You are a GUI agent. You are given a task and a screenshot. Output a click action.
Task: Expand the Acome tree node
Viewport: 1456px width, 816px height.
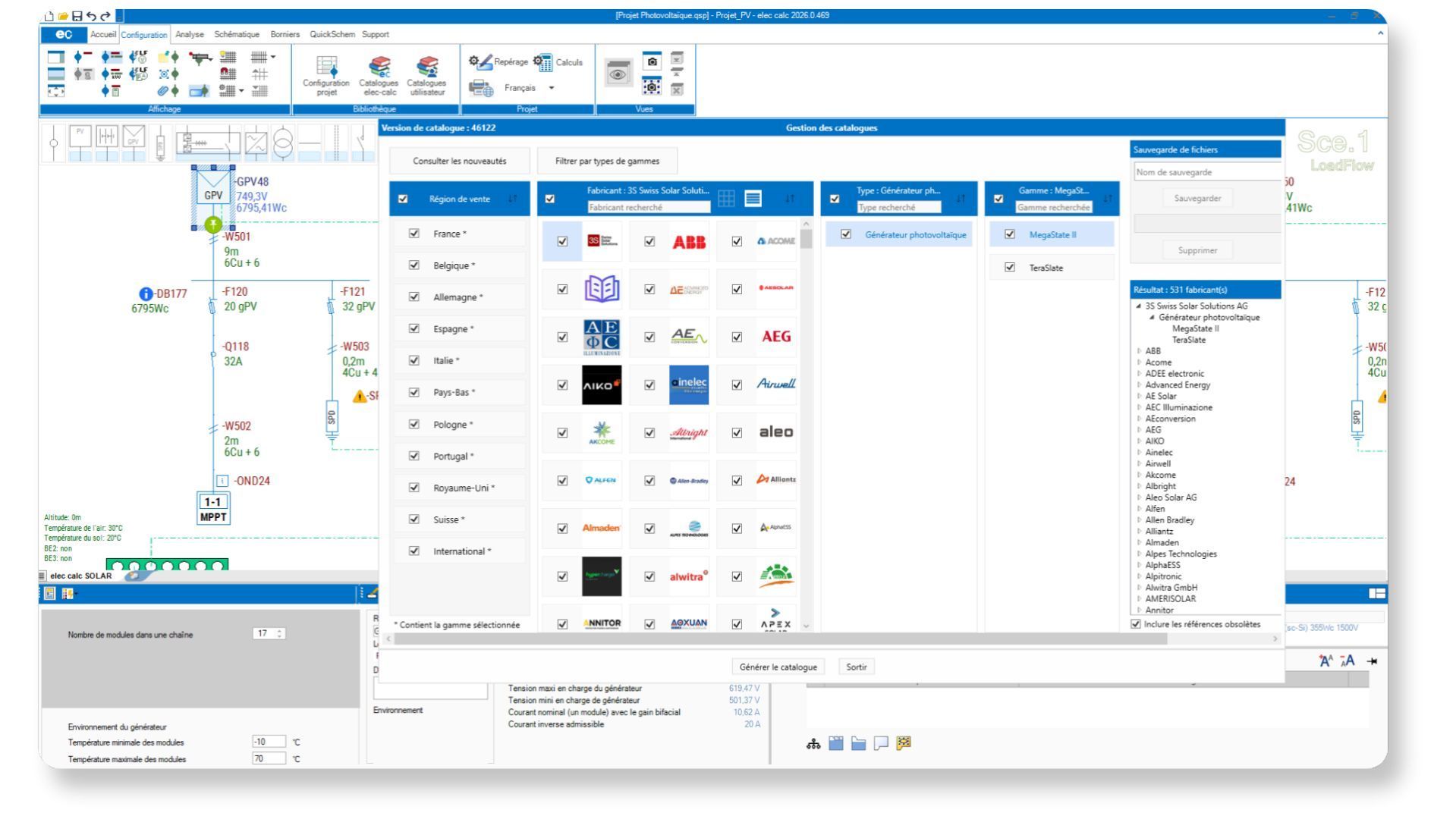[1138, 362]
